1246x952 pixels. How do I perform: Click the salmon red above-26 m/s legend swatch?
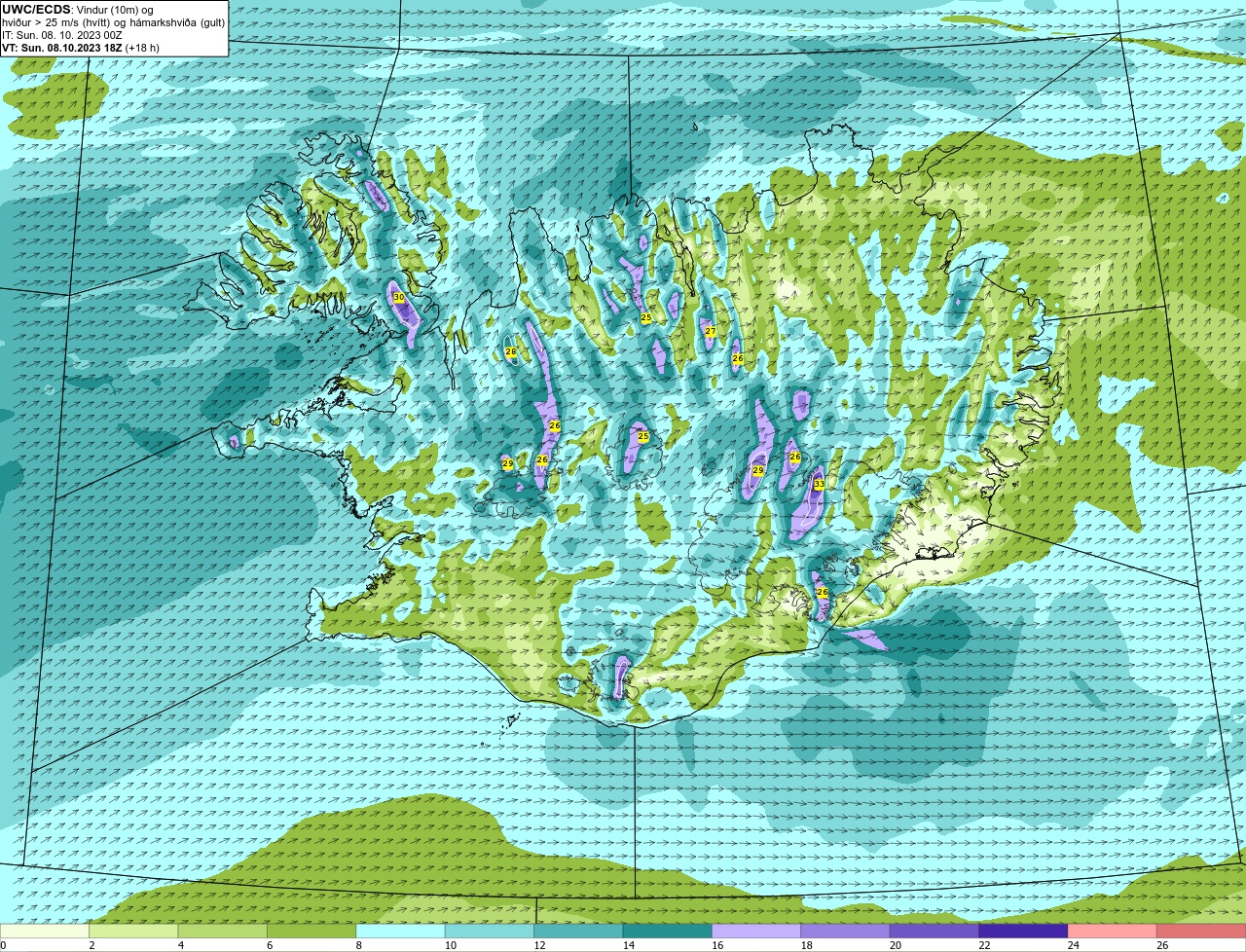(x=1201, y=931)
